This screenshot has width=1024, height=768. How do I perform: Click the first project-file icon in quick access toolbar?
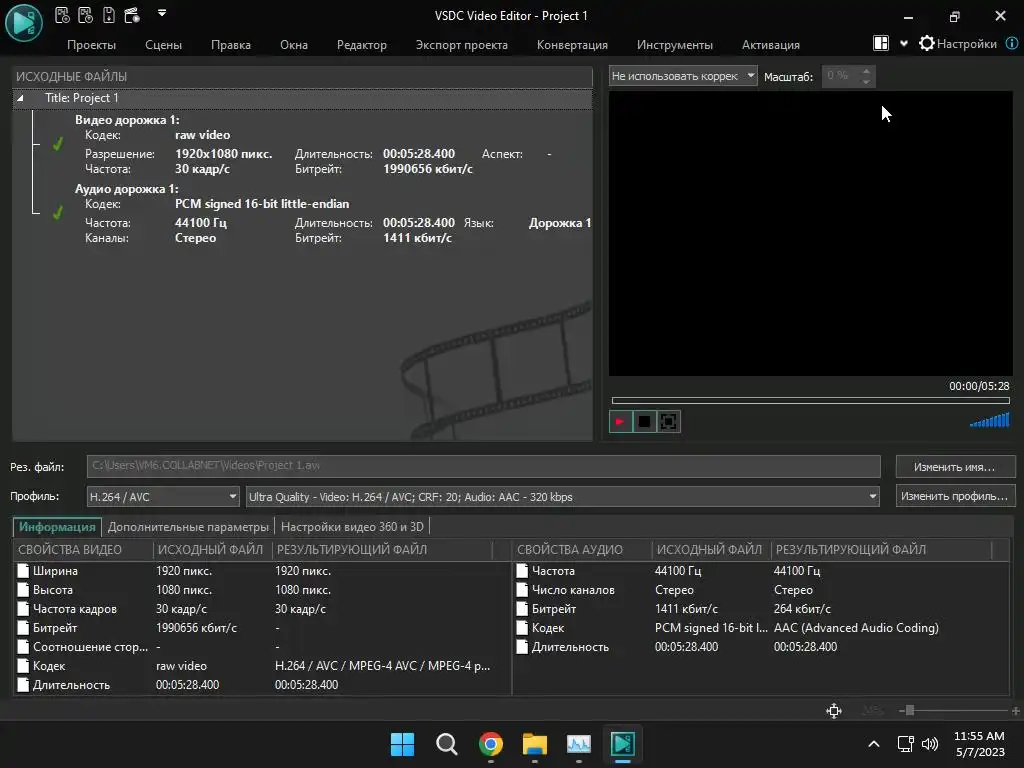pyautogui.click(x=62, y=15)
